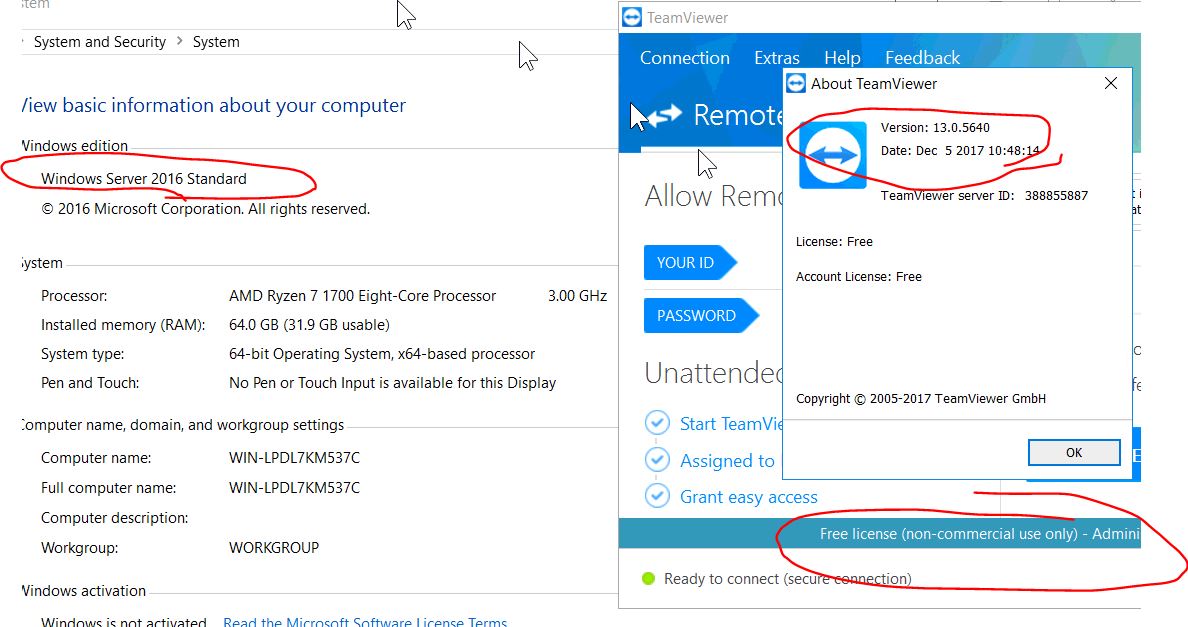Click the computer name WIN-LPDL7KM537C value
Image resolution: width=1188 pixels, height=627 pixels.
click(294, 458)
